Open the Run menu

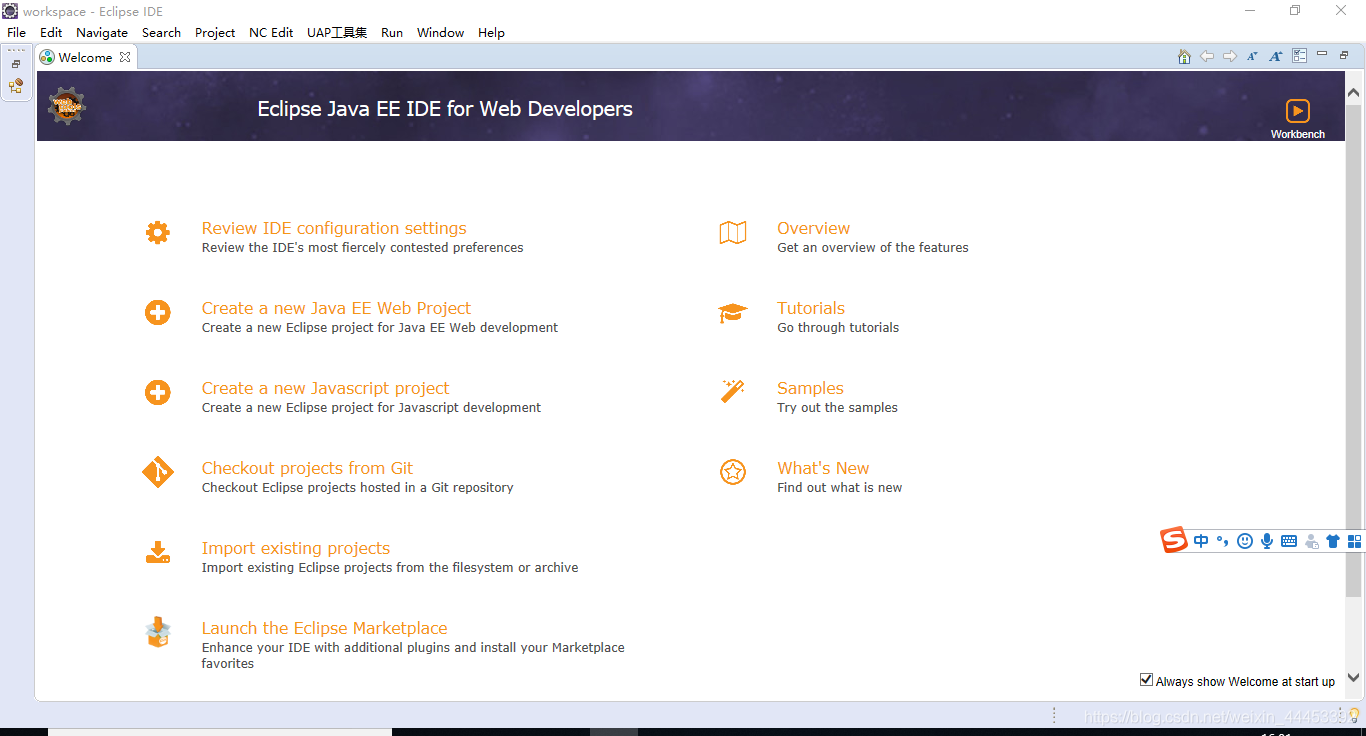392,32
